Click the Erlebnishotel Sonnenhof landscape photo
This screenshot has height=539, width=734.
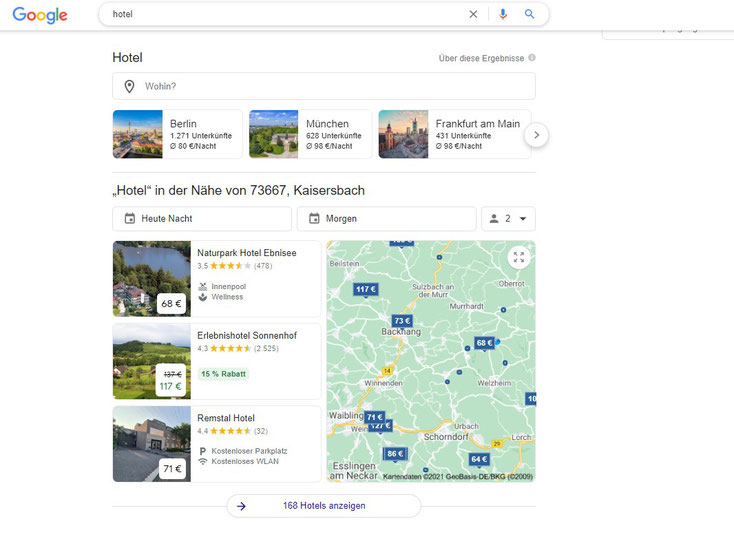point(152,361)
